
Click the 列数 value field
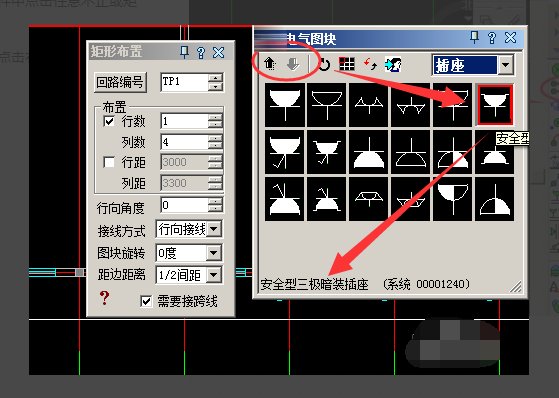pyautogui.click(x=184, y=142)
